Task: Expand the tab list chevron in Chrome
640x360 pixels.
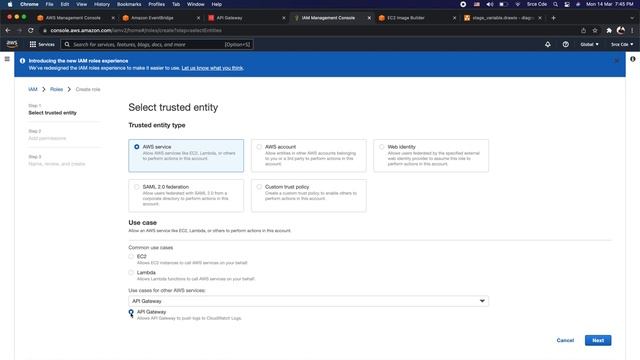Action: pos(632,18)
